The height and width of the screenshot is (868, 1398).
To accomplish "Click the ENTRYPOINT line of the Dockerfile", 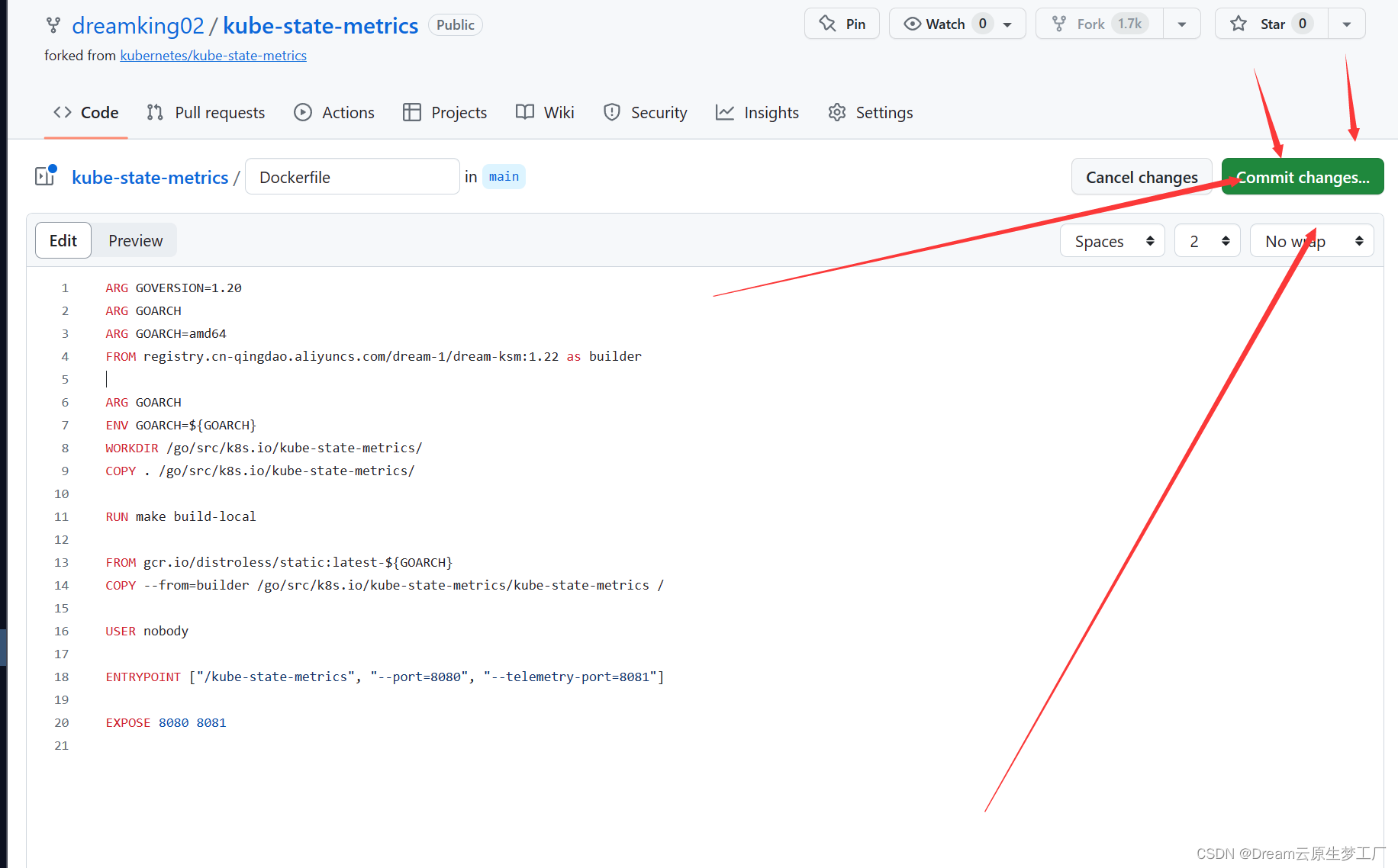I will point(385,677).
